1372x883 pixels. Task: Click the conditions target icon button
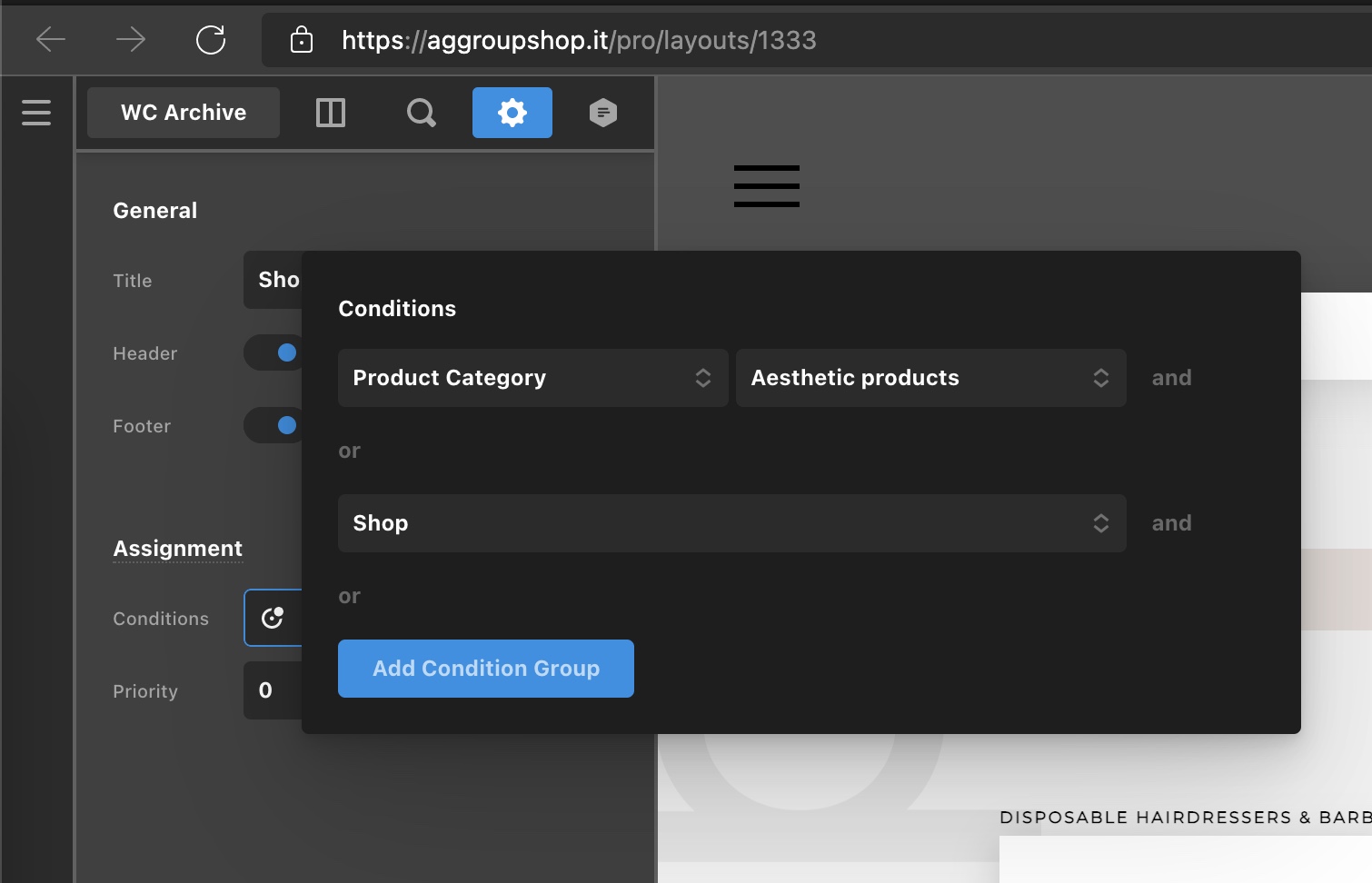(273, 618)
